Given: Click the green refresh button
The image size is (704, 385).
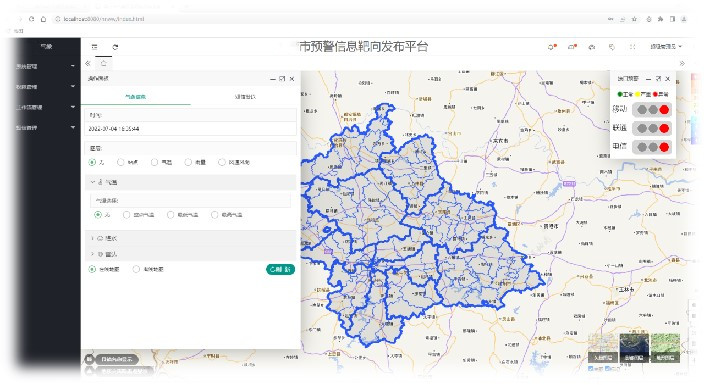Looking at the screenshot, I should click(x=280, y=269).
